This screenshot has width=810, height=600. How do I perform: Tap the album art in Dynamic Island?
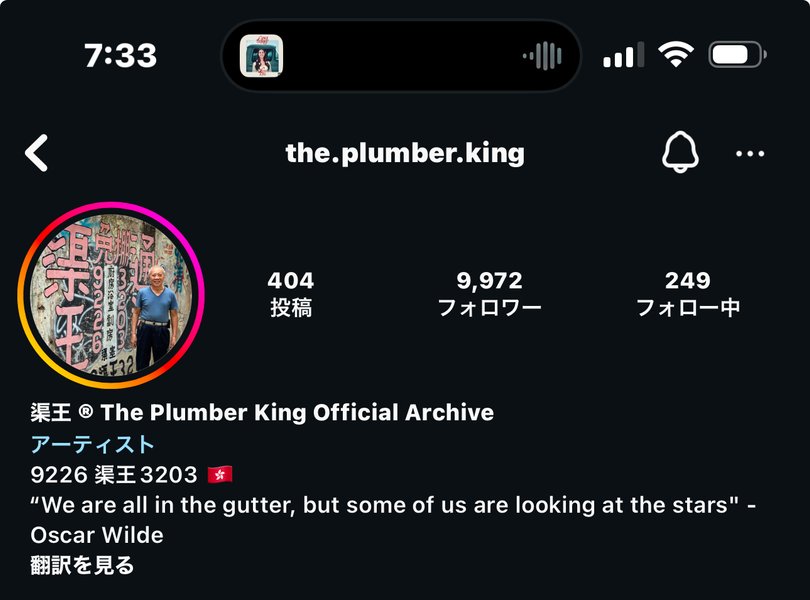[261, 56]
